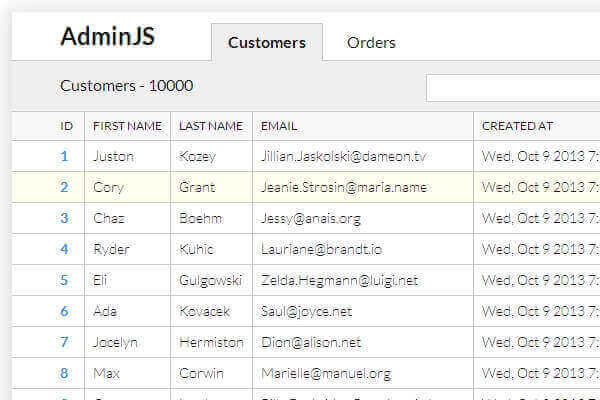Click email Dion@alison.net

[x=311, y=342]
